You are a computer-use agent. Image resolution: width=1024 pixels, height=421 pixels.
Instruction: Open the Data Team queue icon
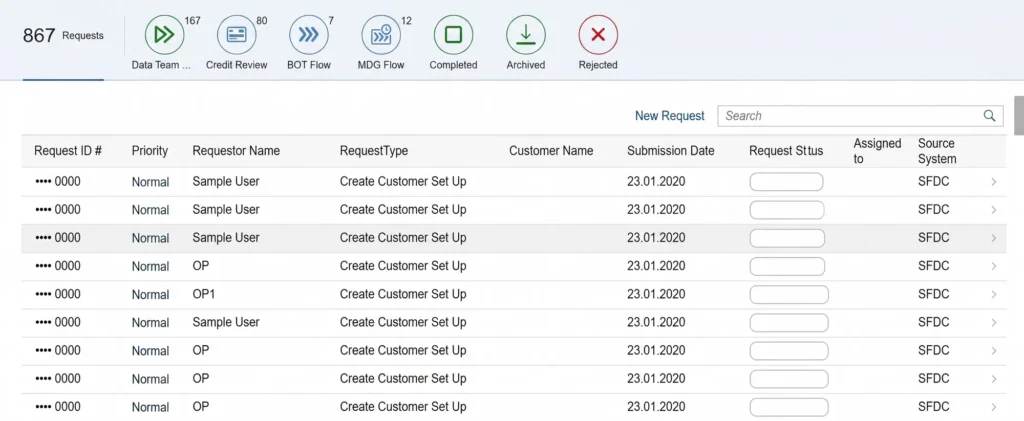click(165, 35)
